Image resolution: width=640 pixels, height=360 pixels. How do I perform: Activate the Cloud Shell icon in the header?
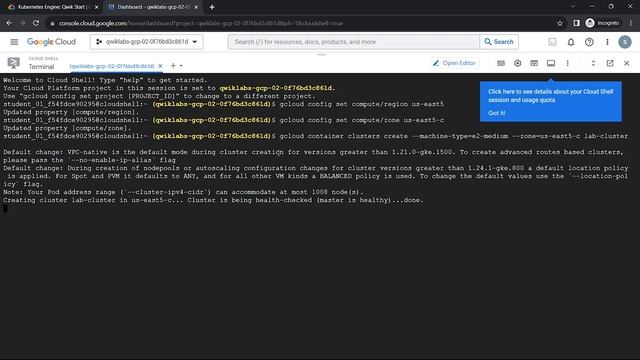[552, 42]
